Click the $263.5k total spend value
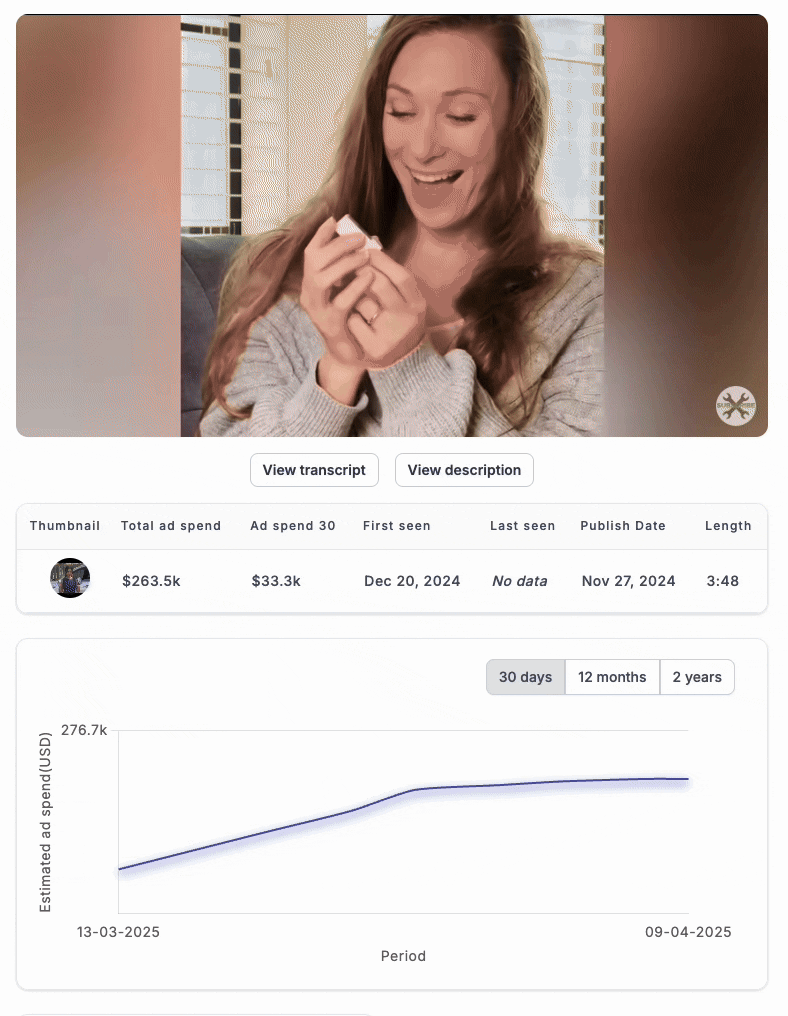The width and height of the screenshot is (788, 1016). (152, 581)
